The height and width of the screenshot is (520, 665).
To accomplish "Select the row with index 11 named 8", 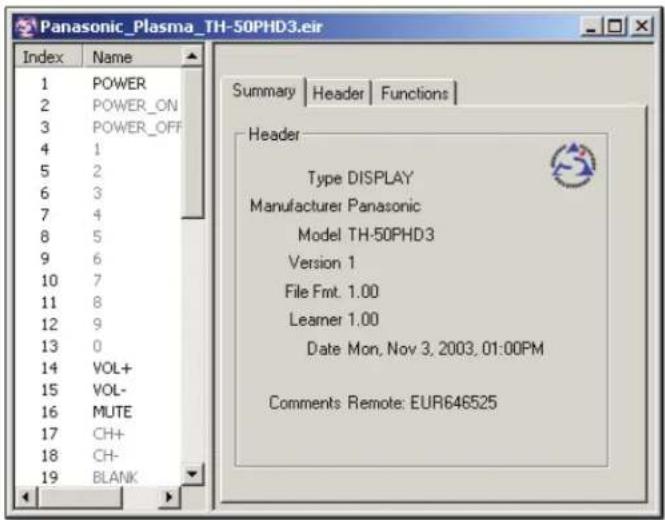I will coord(98,302).
